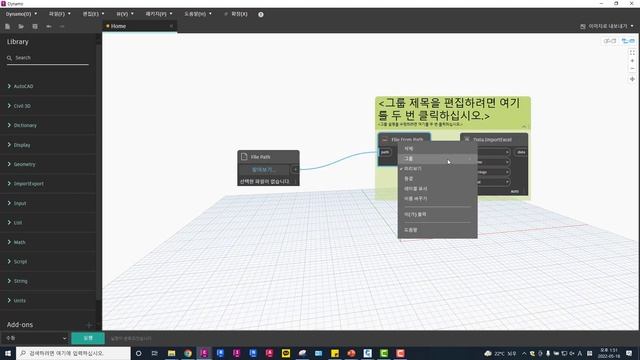Click the info circle icon in menu bar
This screenshot has width=640, height=360.
pyautogui.click(x=261, y=14)
